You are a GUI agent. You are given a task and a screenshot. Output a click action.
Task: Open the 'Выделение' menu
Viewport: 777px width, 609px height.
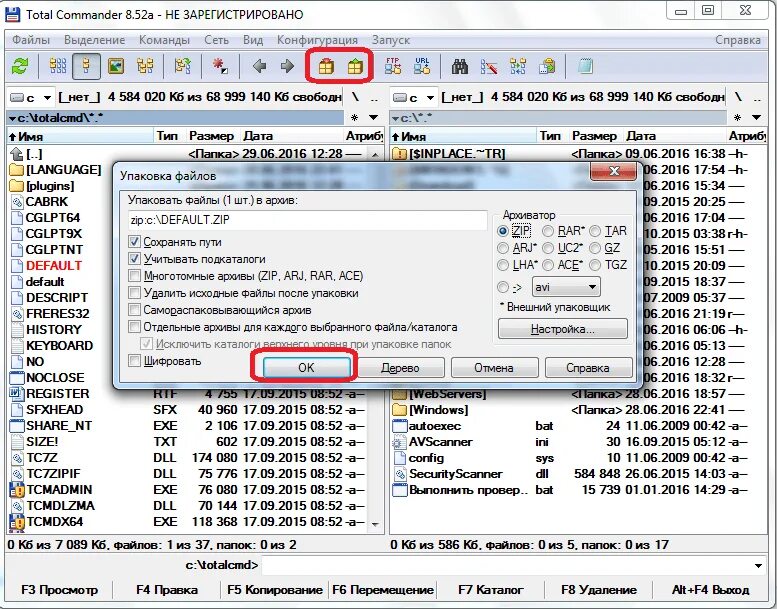pyautogui.click(x=94, y=40)
